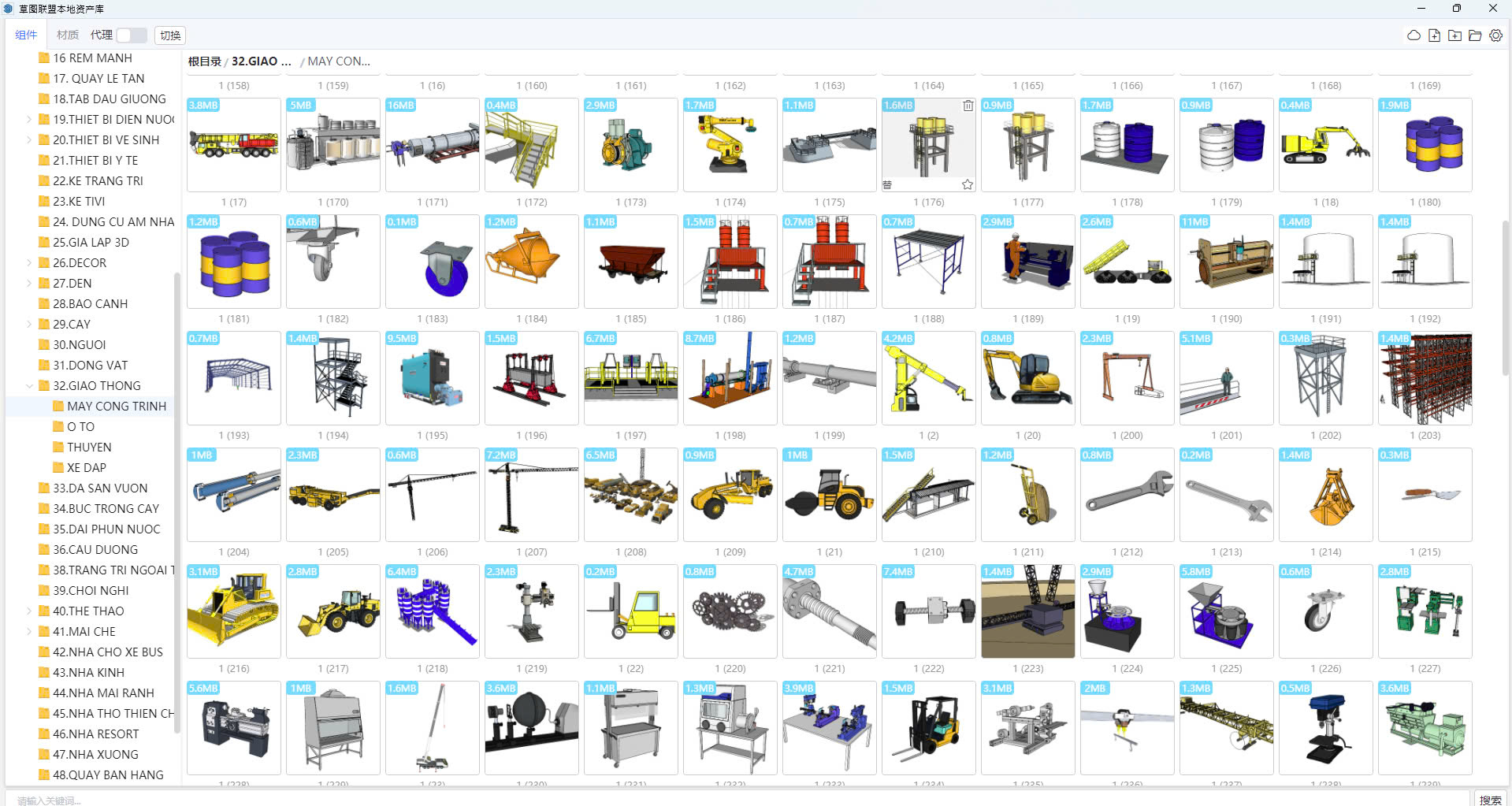Go to 根目录 root in breadcrumb
This screenshot has width=1512, height=806.
[204, 61]
